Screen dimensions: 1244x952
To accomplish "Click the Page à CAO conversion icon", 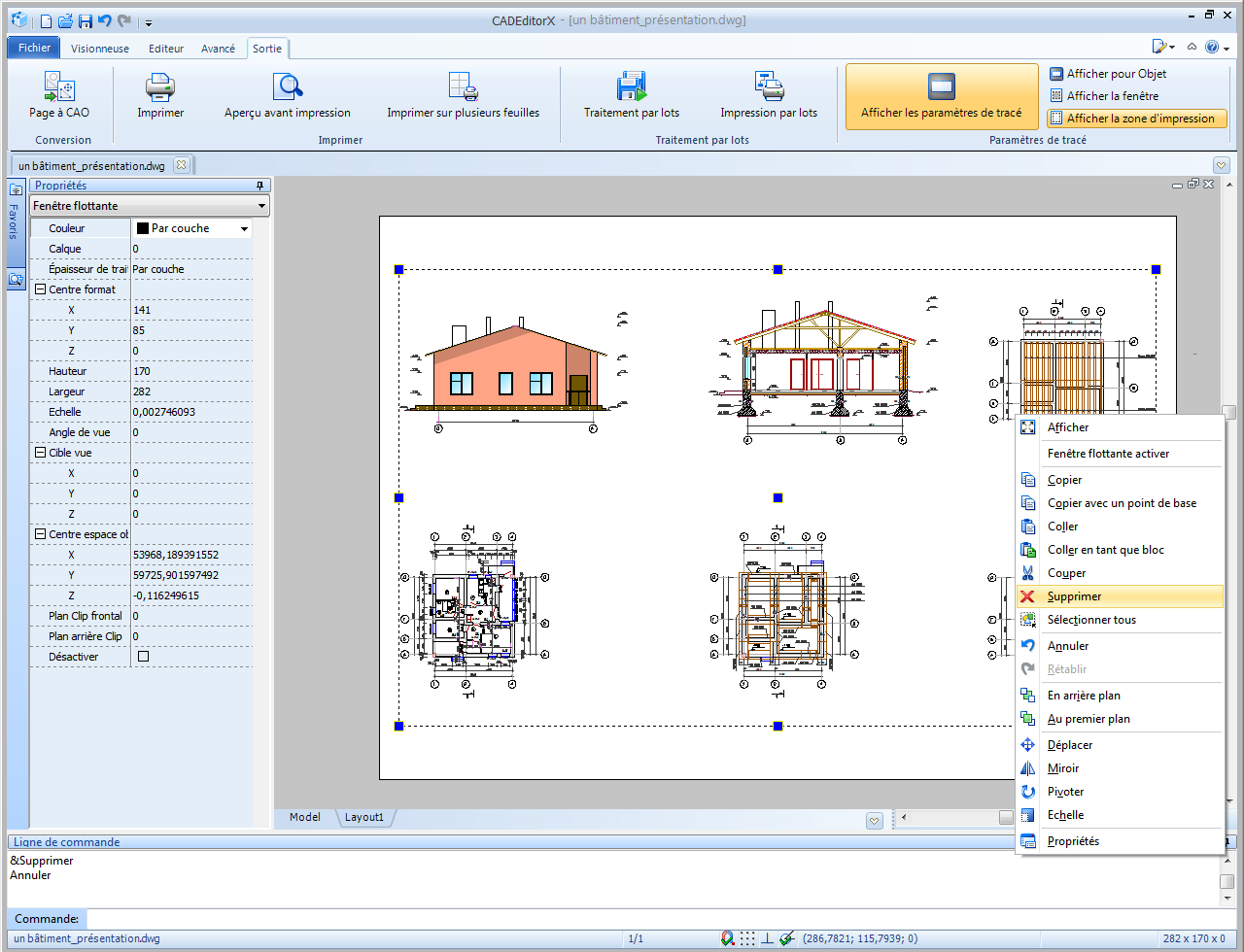I will click(x=59, y=88).
